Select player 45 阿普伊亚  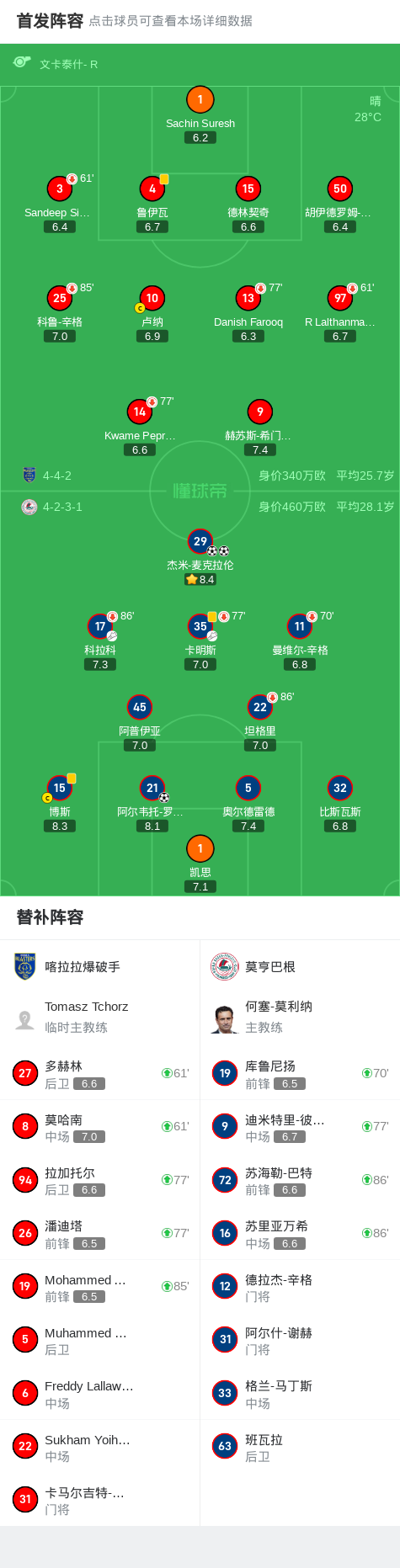(x=140, y=707)
